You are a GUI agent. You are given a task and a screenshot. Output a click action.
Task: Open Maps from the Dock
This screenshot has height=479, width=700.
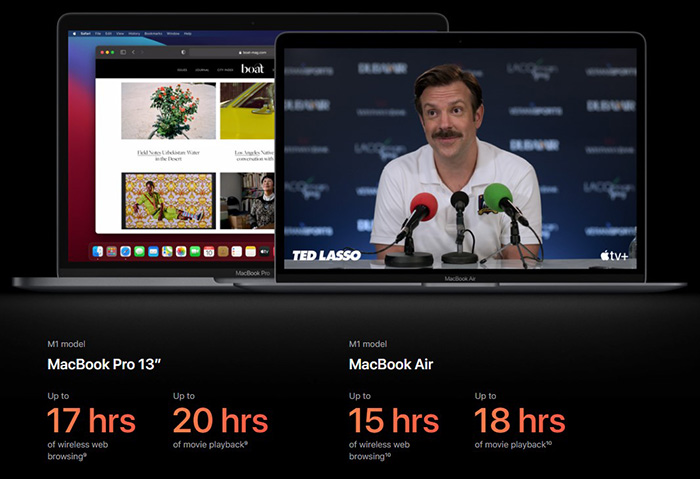click(x=167, y=251)
